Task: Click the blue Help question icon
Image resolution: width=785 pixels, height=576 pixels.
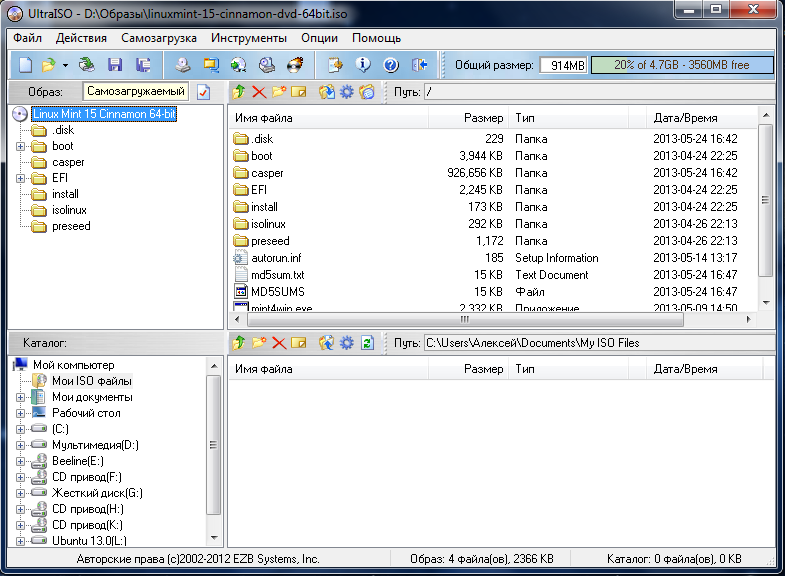Action: 391,65
